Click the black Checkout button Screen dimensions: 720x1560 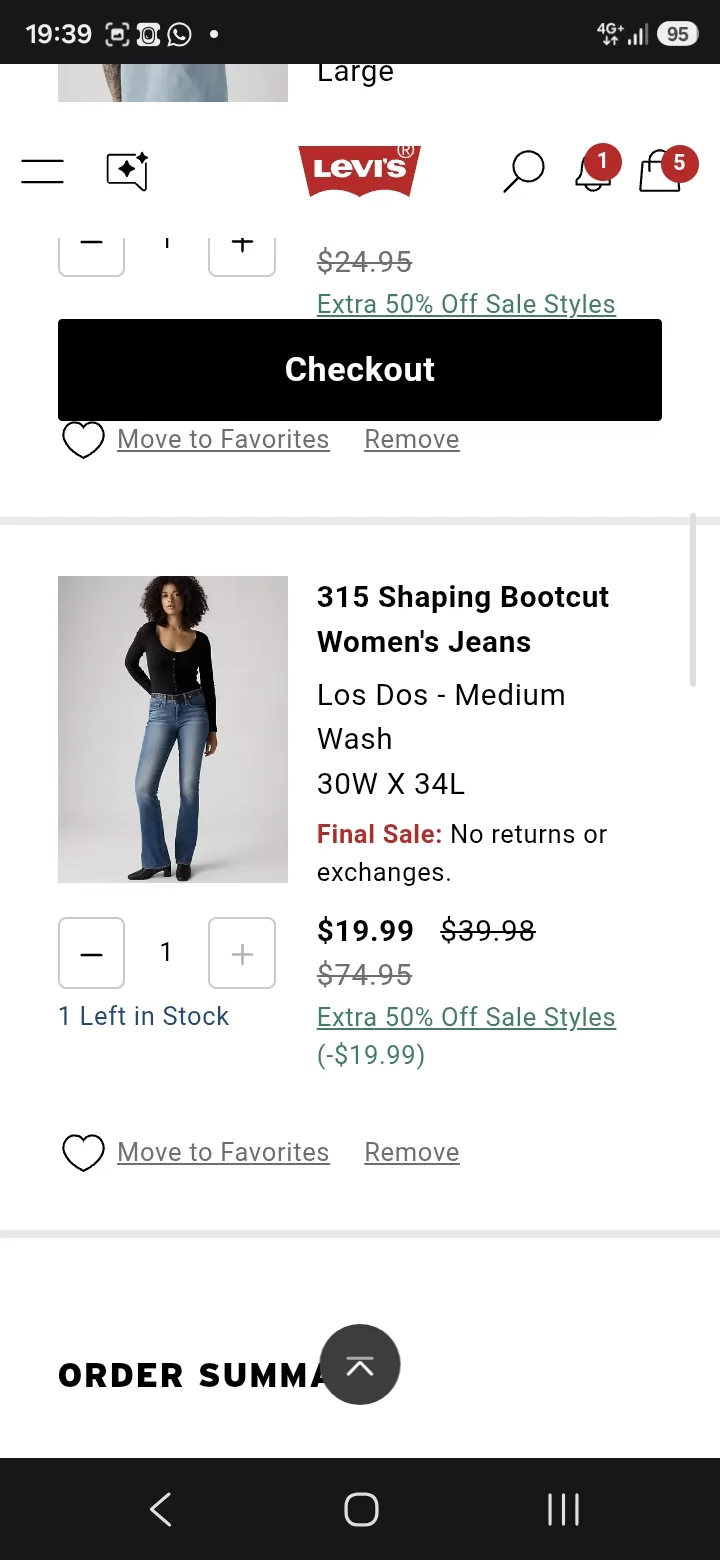(360, 370)
